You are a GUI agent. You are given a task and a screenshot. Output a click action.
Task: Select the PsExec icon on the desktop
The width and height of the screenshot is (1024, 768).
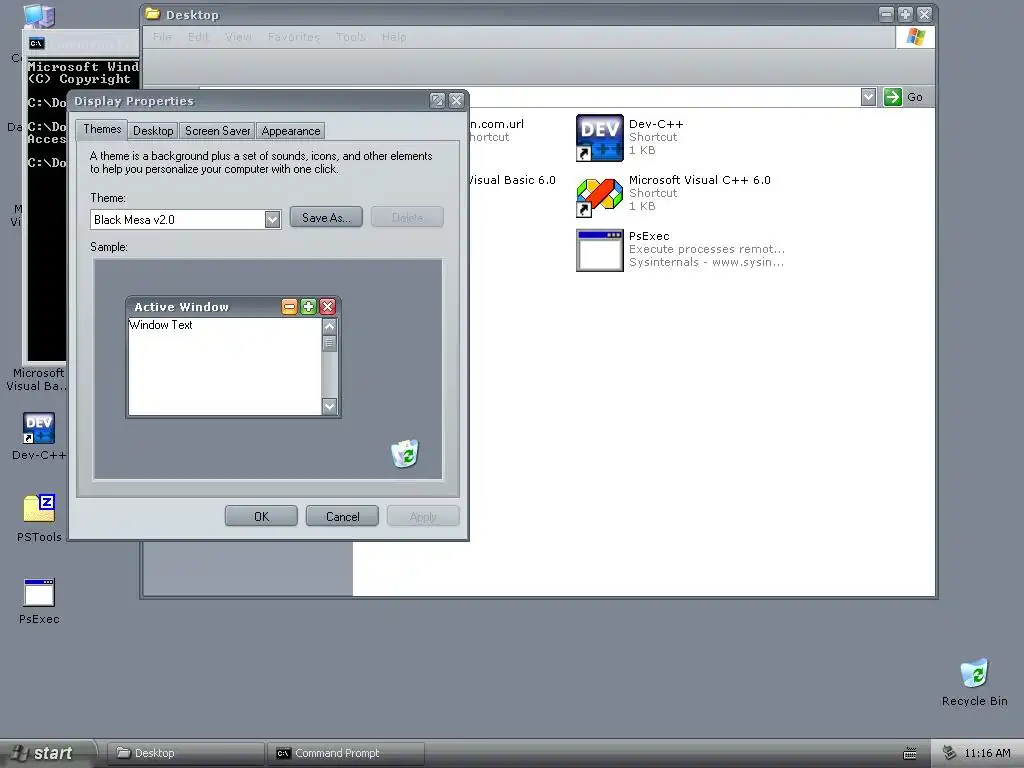[39, 592]
